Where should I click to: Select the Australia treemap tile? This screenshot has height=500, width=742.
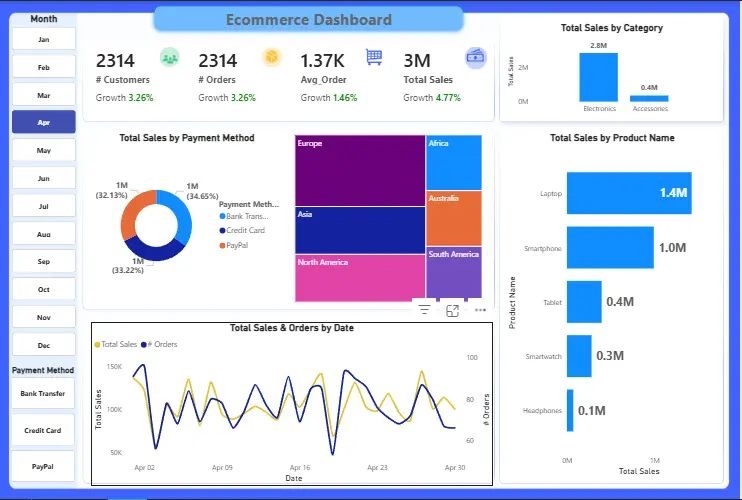(454, 218)
